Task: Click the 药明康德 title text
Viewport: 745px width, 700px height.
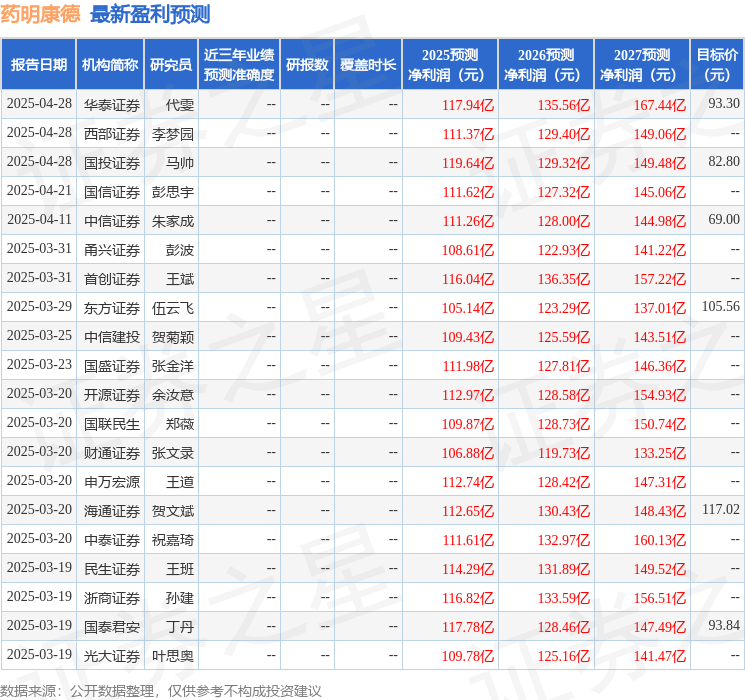Action: point(40,14)
